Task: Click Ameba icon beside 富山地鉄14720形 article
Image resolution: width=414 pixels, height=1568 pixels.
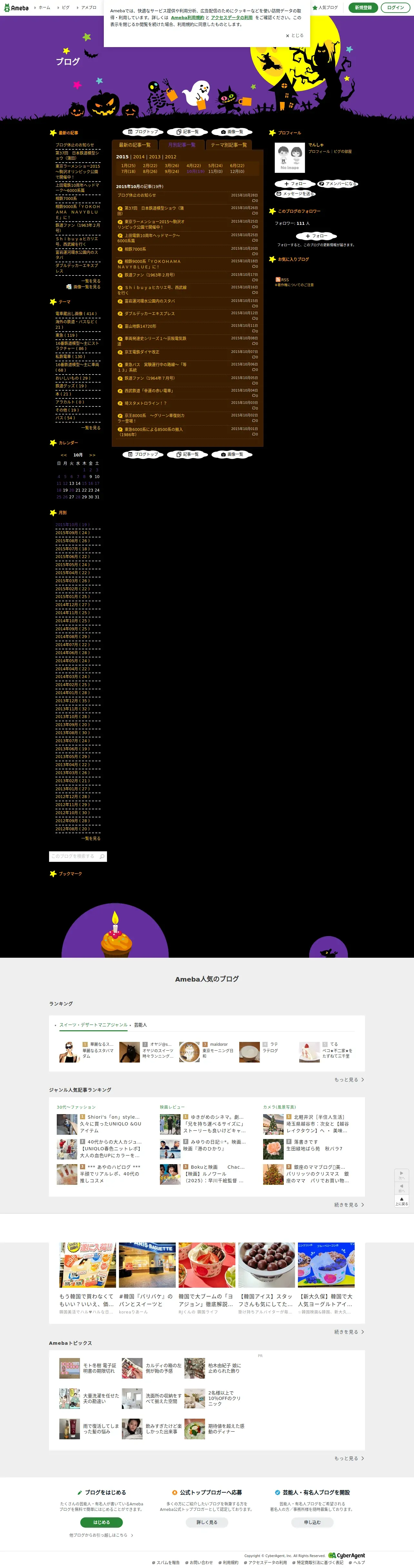Action: (120, 326)
